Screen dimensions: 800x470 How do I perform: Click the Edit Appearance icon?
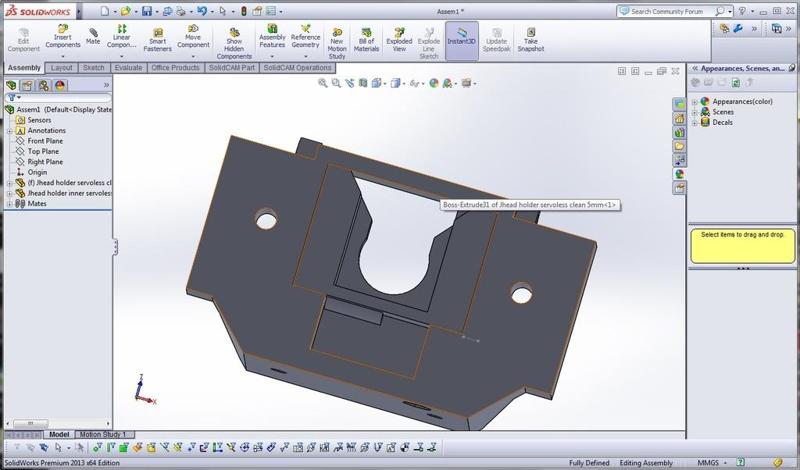tap(434, 83)
